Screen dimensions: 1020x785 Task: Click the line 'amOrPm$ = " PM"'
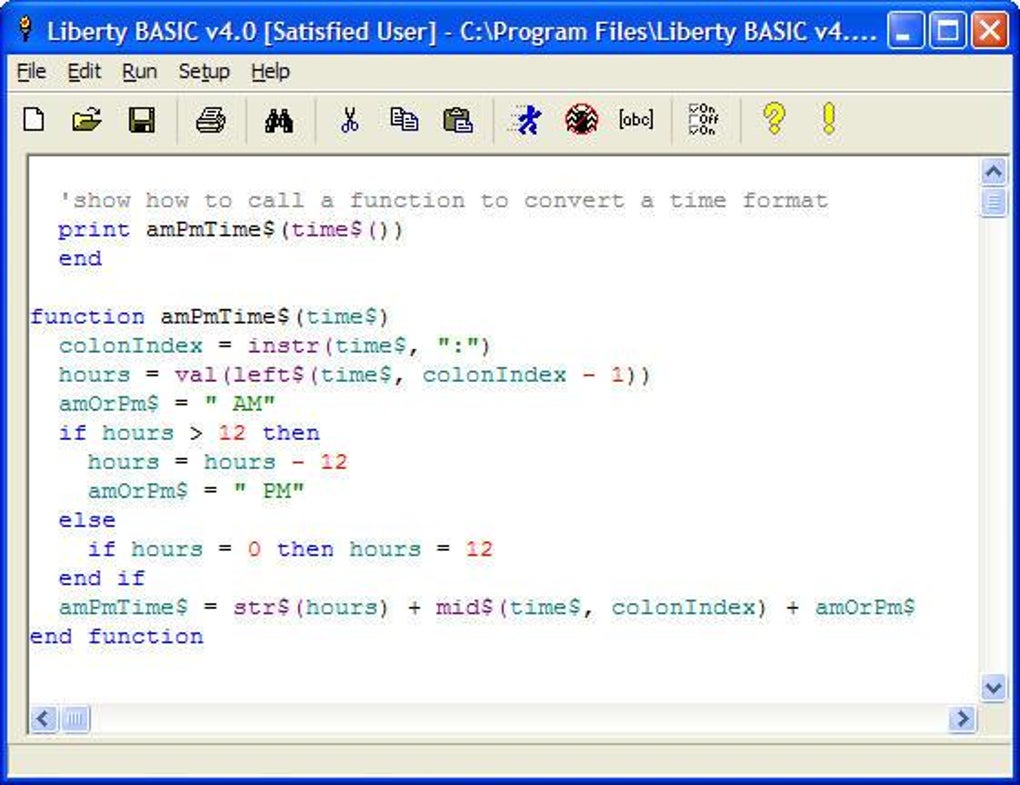tap(196, 492)
